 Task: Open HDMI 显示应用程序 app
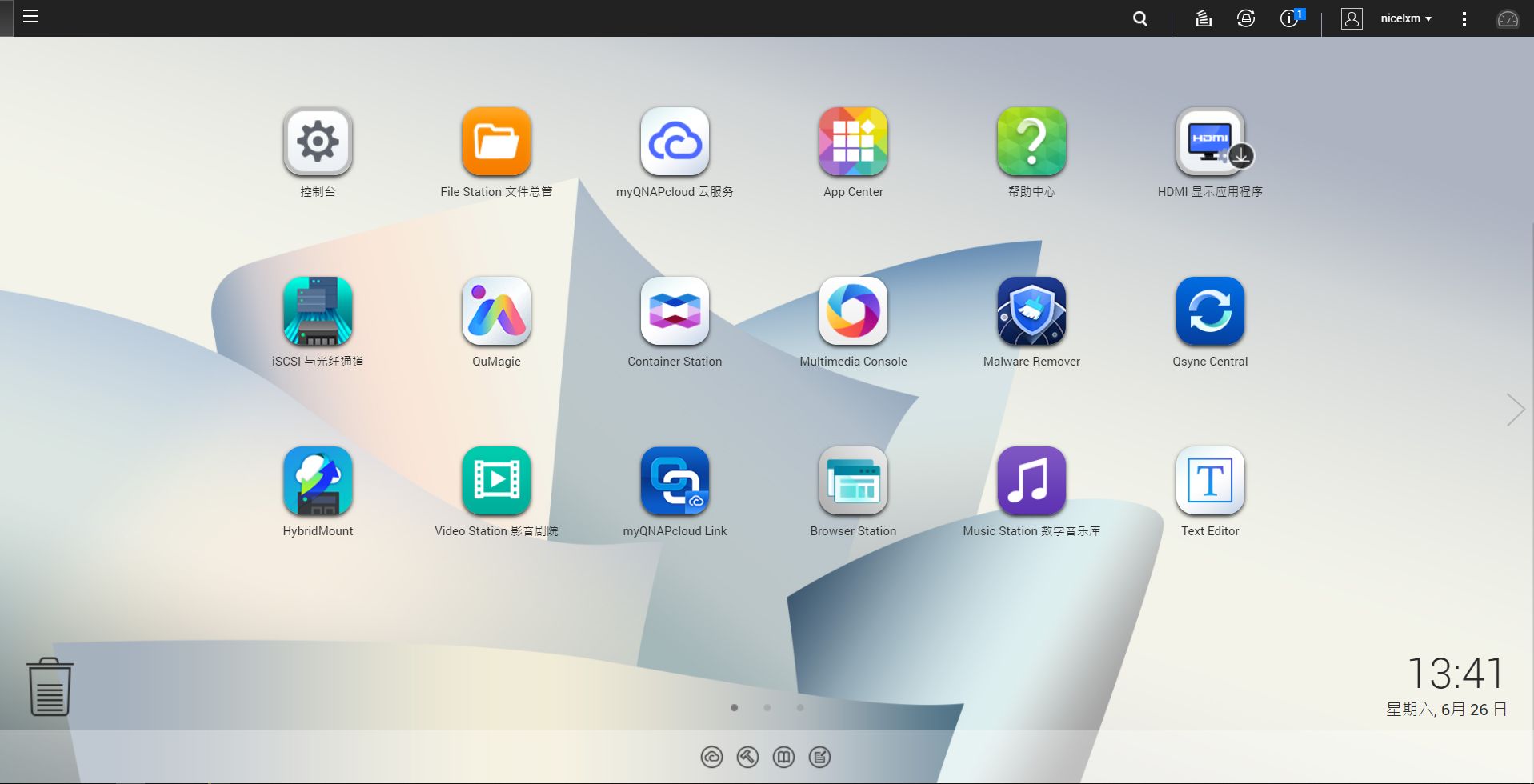point(1210,142)
